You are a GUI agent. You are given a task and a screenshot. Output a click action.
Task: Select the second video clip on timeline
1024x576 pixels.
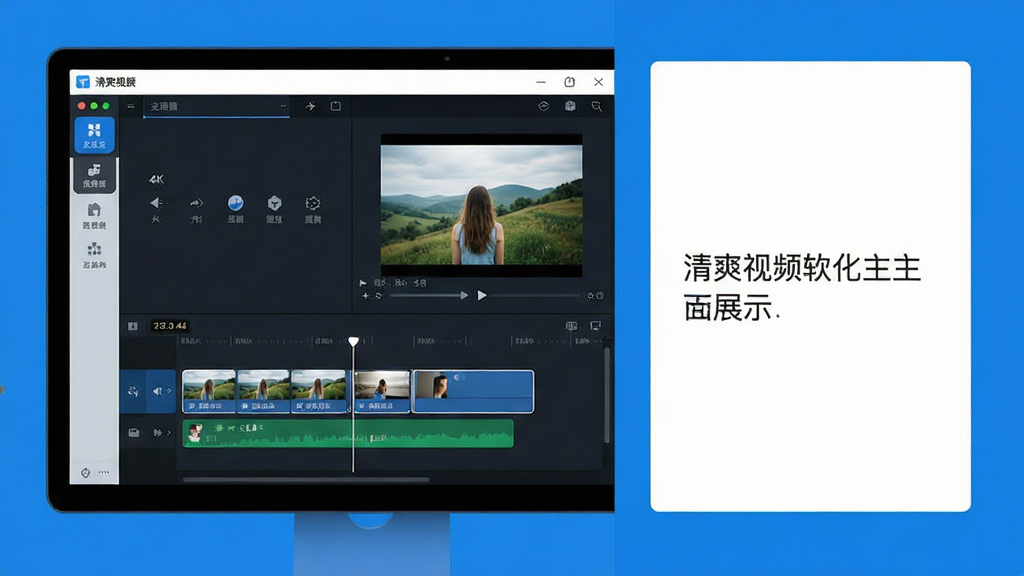tap(263, 391)
